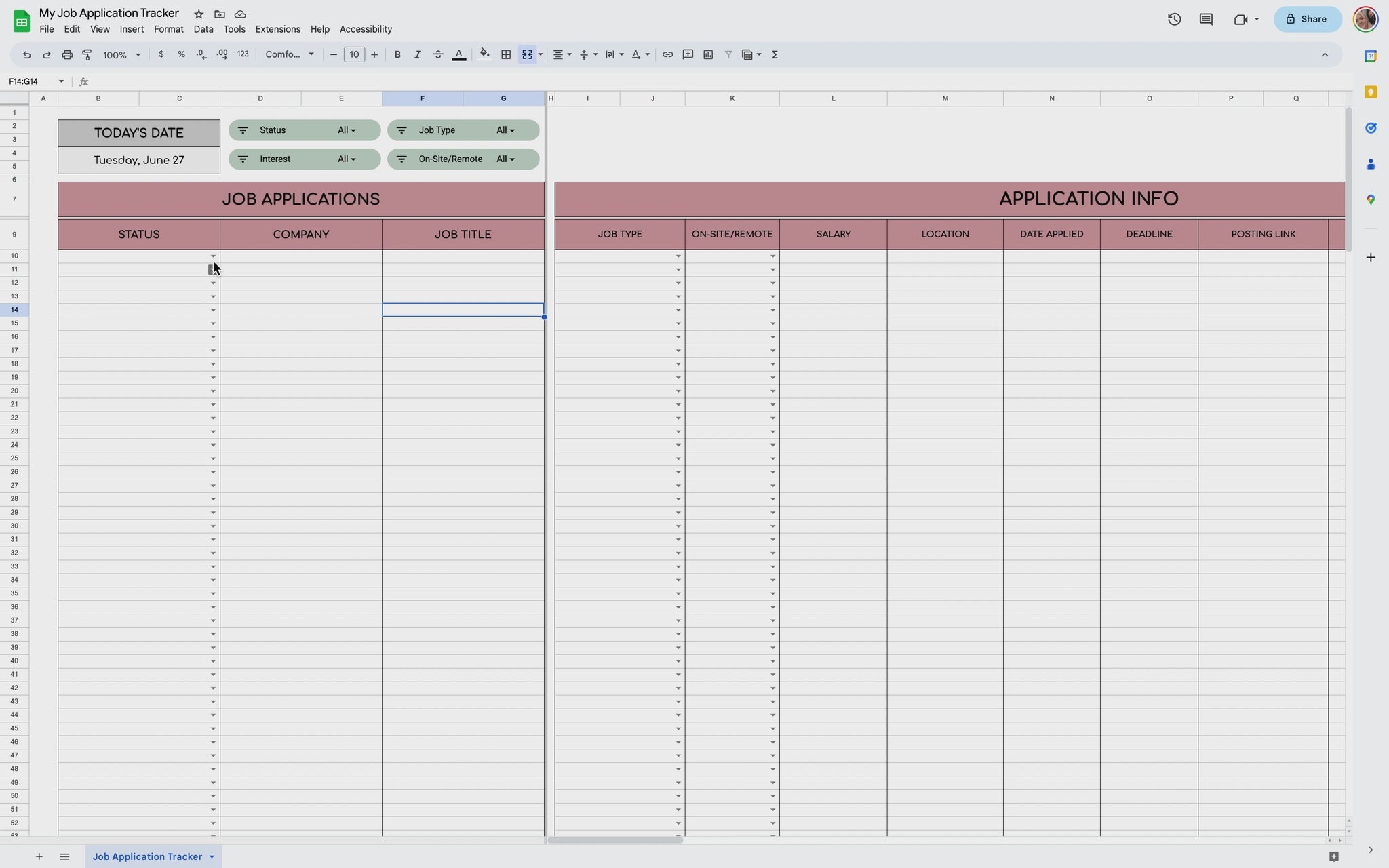
Task: Open the Extensions menu
Action: (x=277, y=29)
